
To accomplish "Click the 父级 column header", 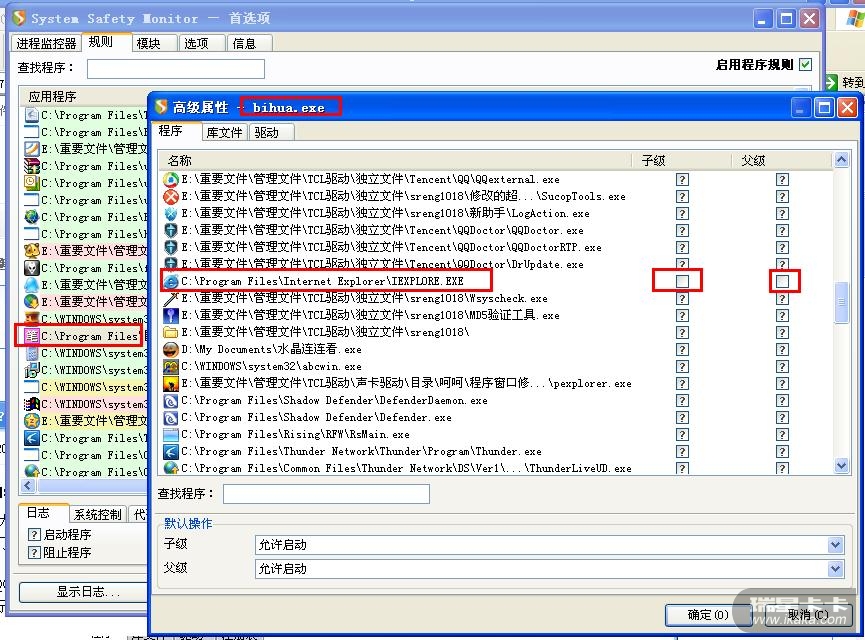I will point(782,161).
